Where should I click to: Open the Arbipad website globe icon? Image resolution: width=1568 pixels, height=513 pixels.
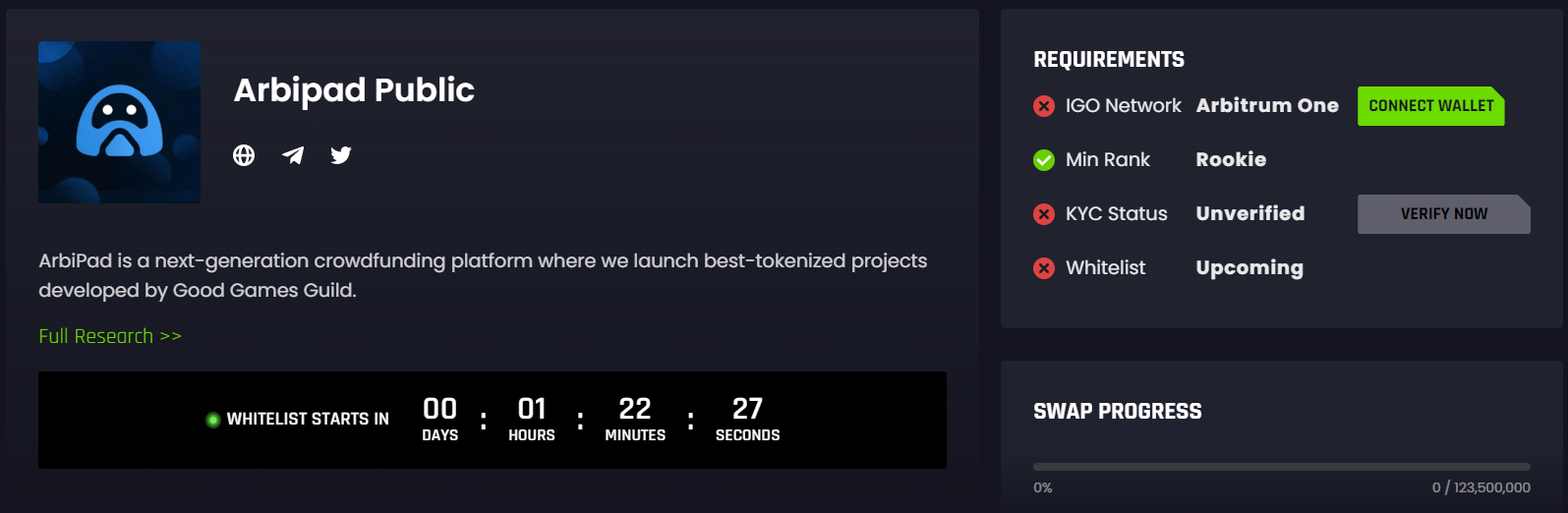(x=244, y=155)
